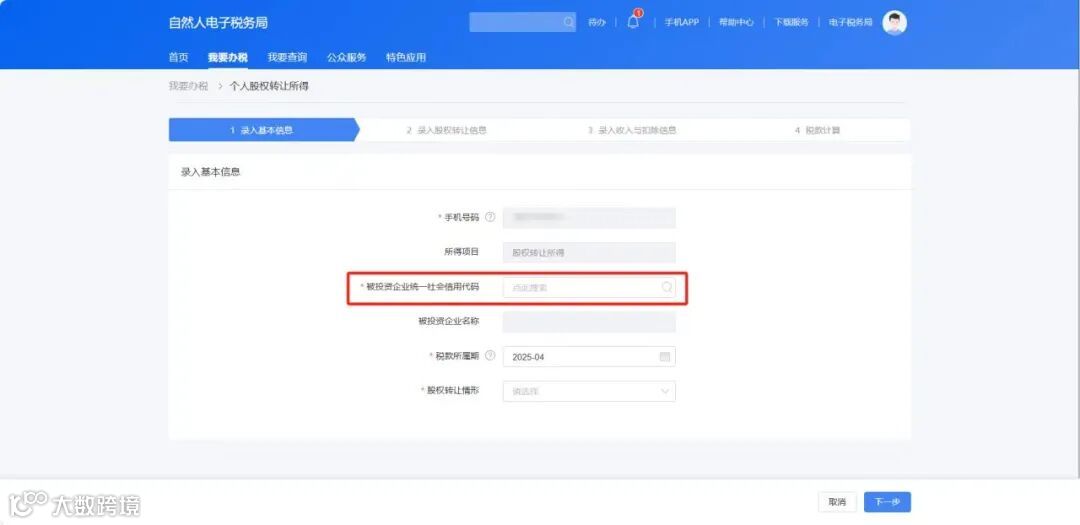Click the search magnifier in header search box
This screenshot has height=525, width=1080.
(568, 22)
